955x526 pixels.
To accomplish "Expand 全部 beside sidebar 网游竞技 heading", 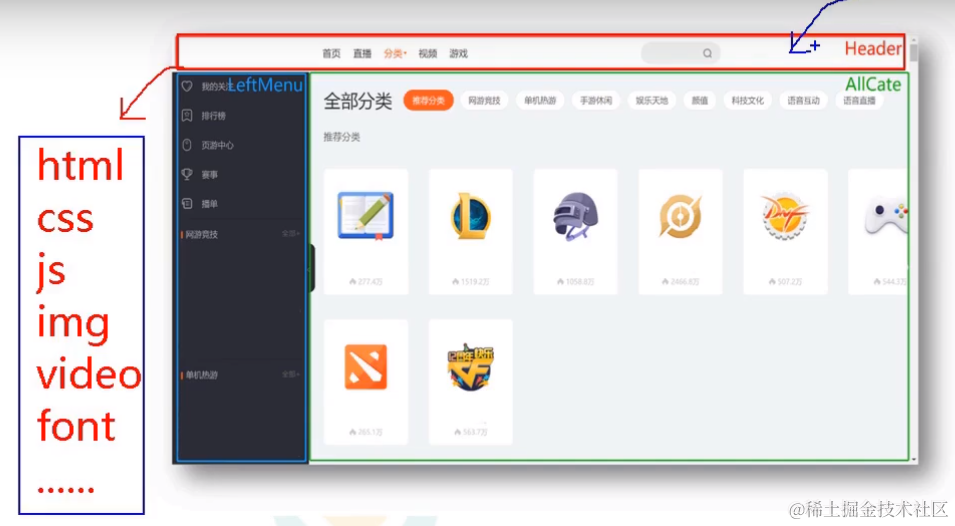I will (x=291, y=234).
